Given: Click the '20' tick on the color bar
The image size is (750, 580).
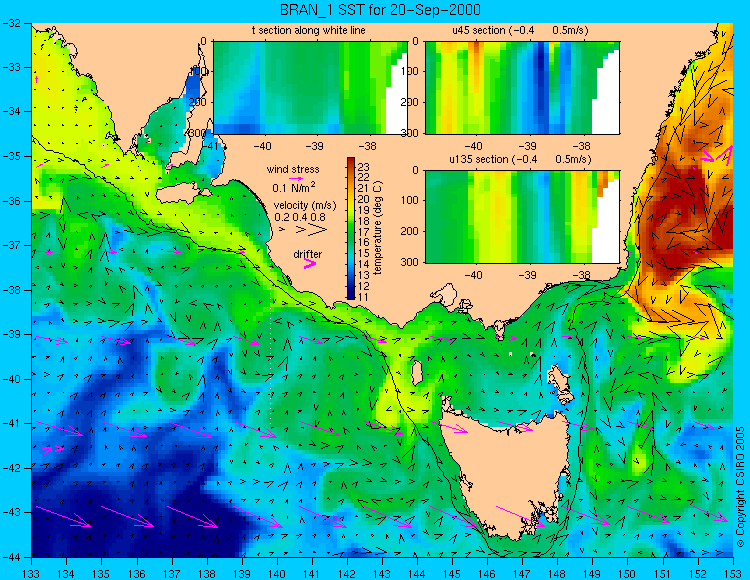Looking at the screenshot, I should pyautogui.click(x=364, y=199).
